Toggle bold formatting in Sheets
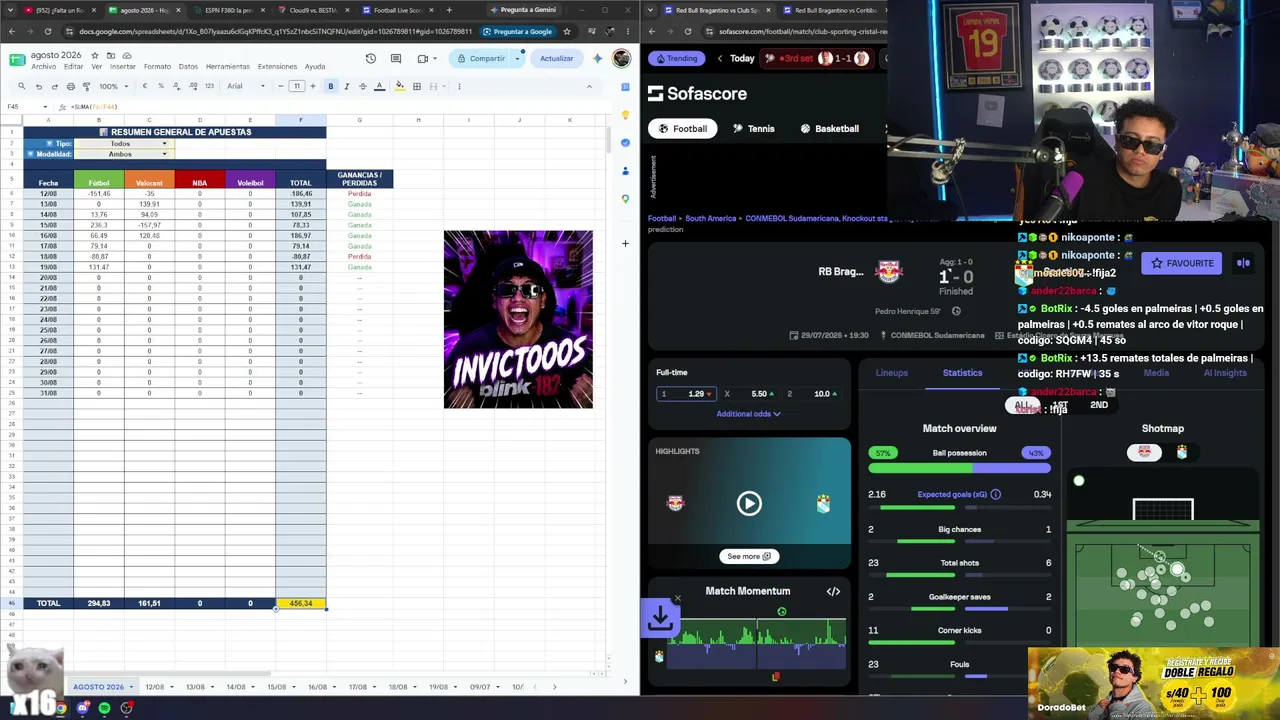1280x720 pixels. coord(331,86)
